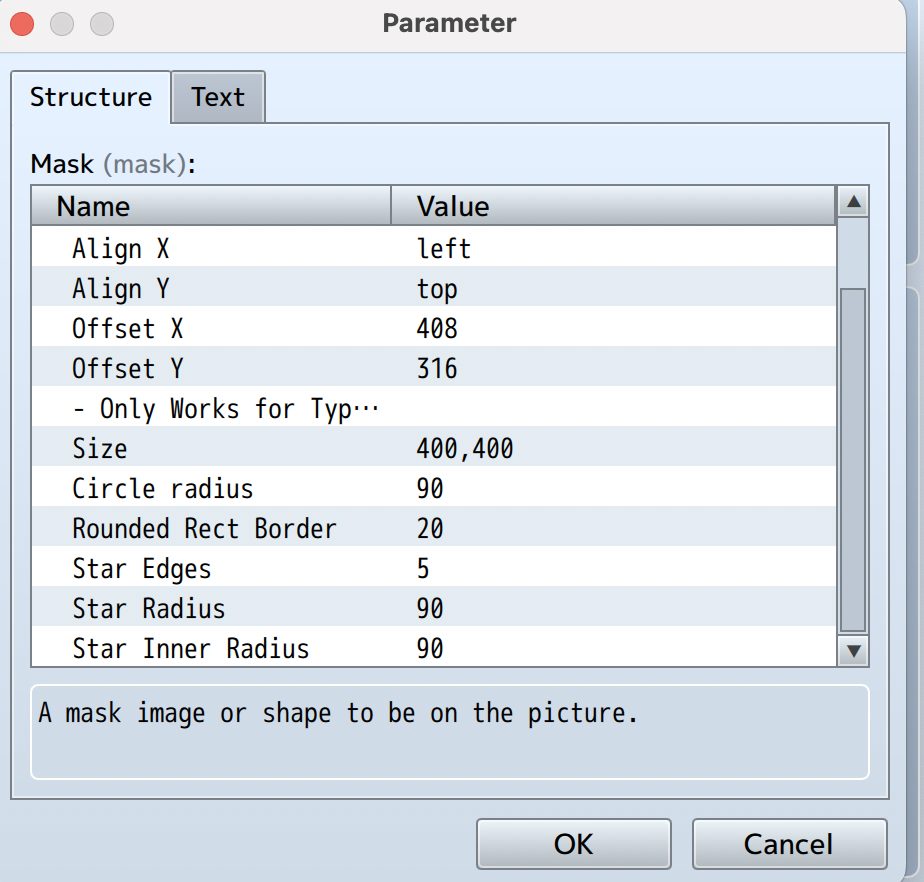Select the Structure tab
The image size is (924, 882).
tap(91, 97)
